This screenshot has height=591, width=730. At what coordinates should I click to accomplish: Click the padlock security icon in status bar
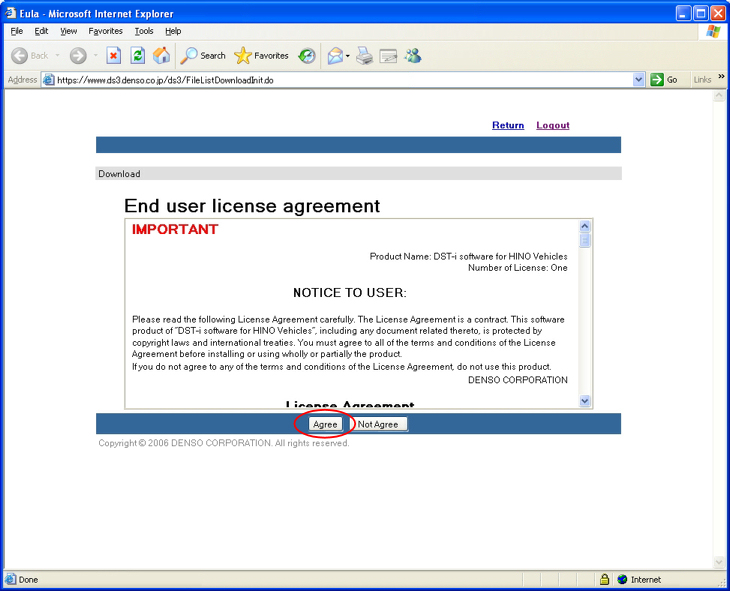click(x=604, y=579)
